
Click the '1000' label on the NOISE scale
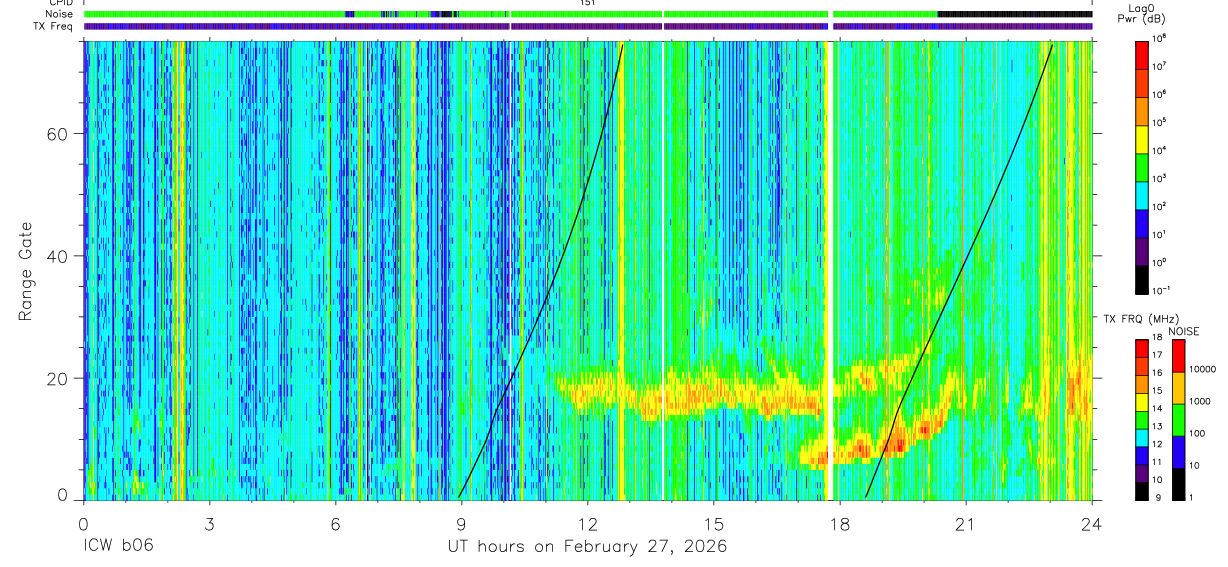click(x=1202, y=401)
